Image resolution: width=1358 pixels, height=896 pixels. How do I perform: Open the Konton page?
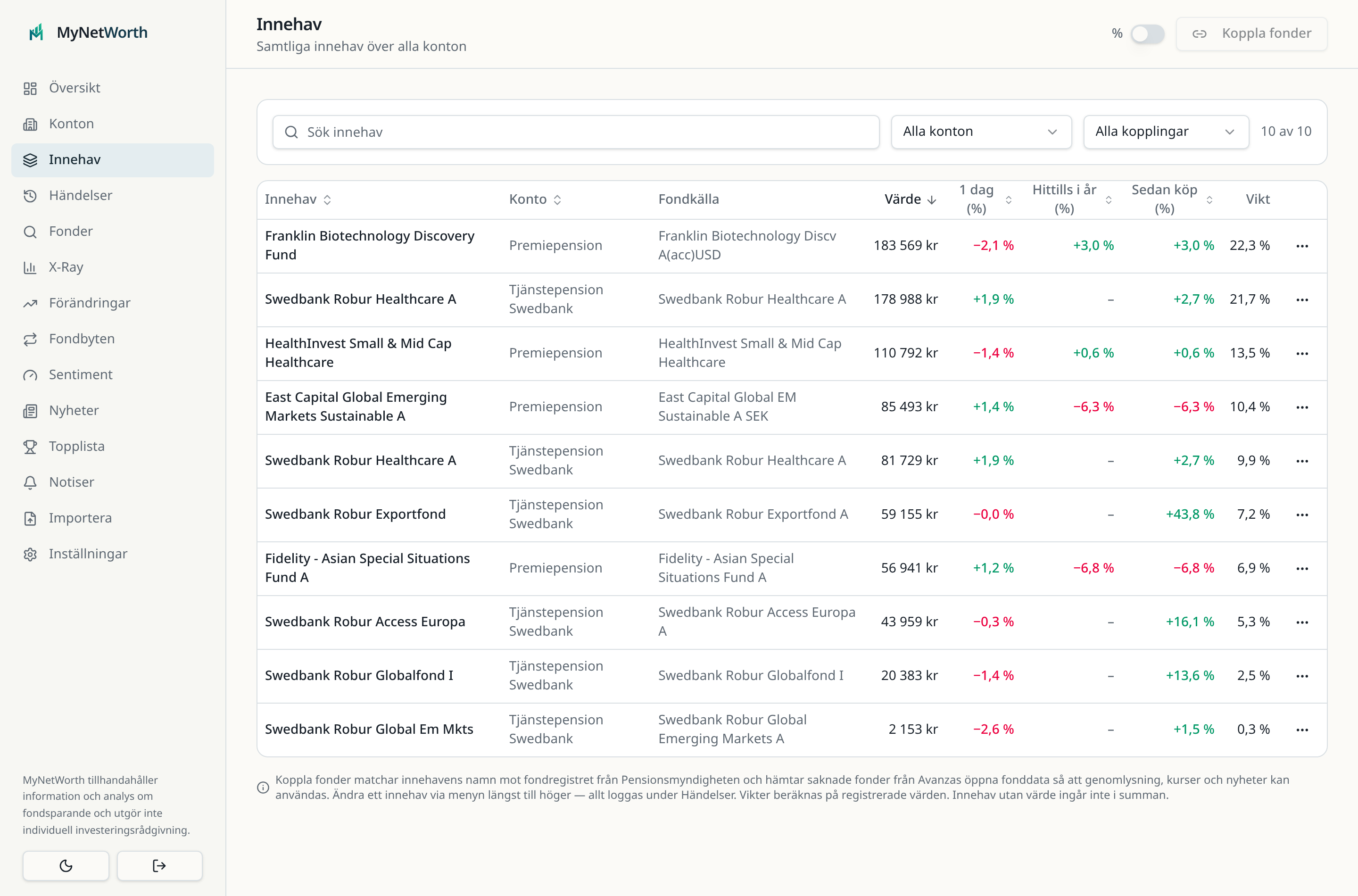(x=113, y=124)
